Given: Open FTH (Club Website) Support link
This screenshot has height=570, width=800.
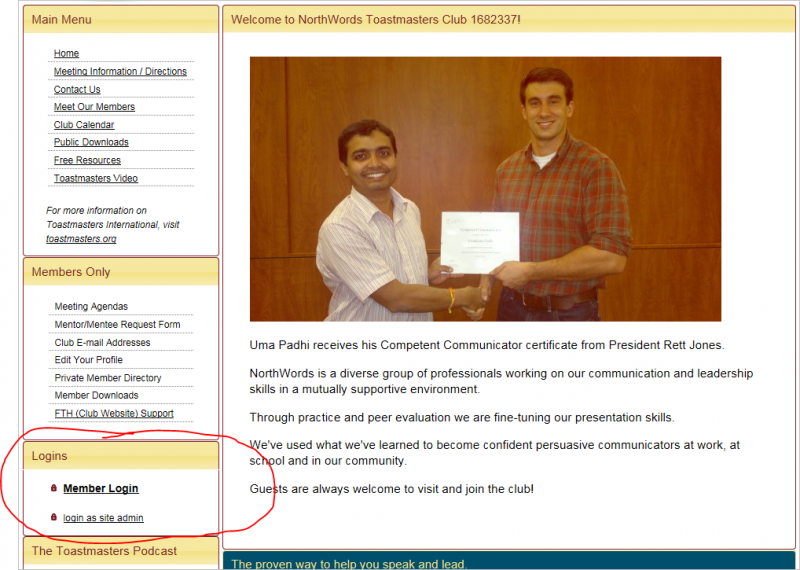Looking at the screenshot, I should 114,413.
